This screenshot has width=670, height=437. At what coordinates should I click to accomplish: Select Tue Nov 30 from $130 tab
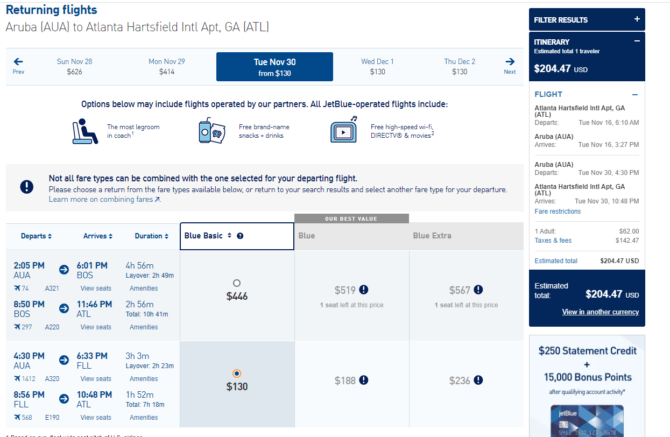click(274, 67)
